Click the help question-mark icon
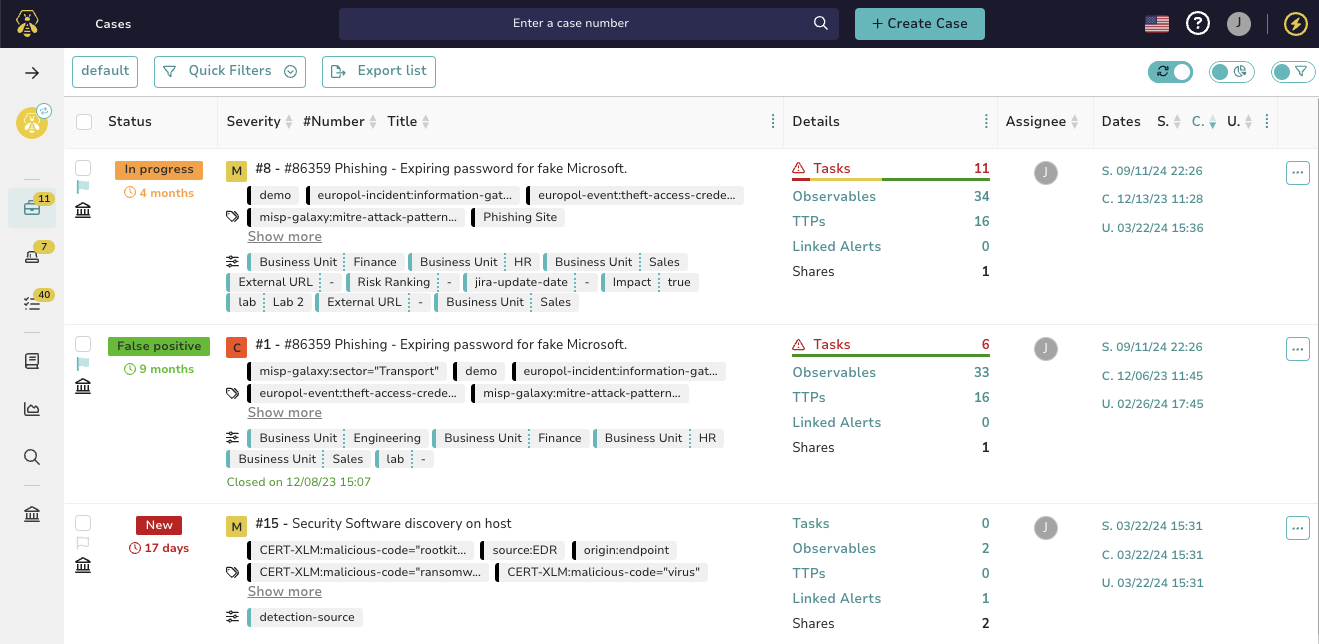 tap(1197, 22)
